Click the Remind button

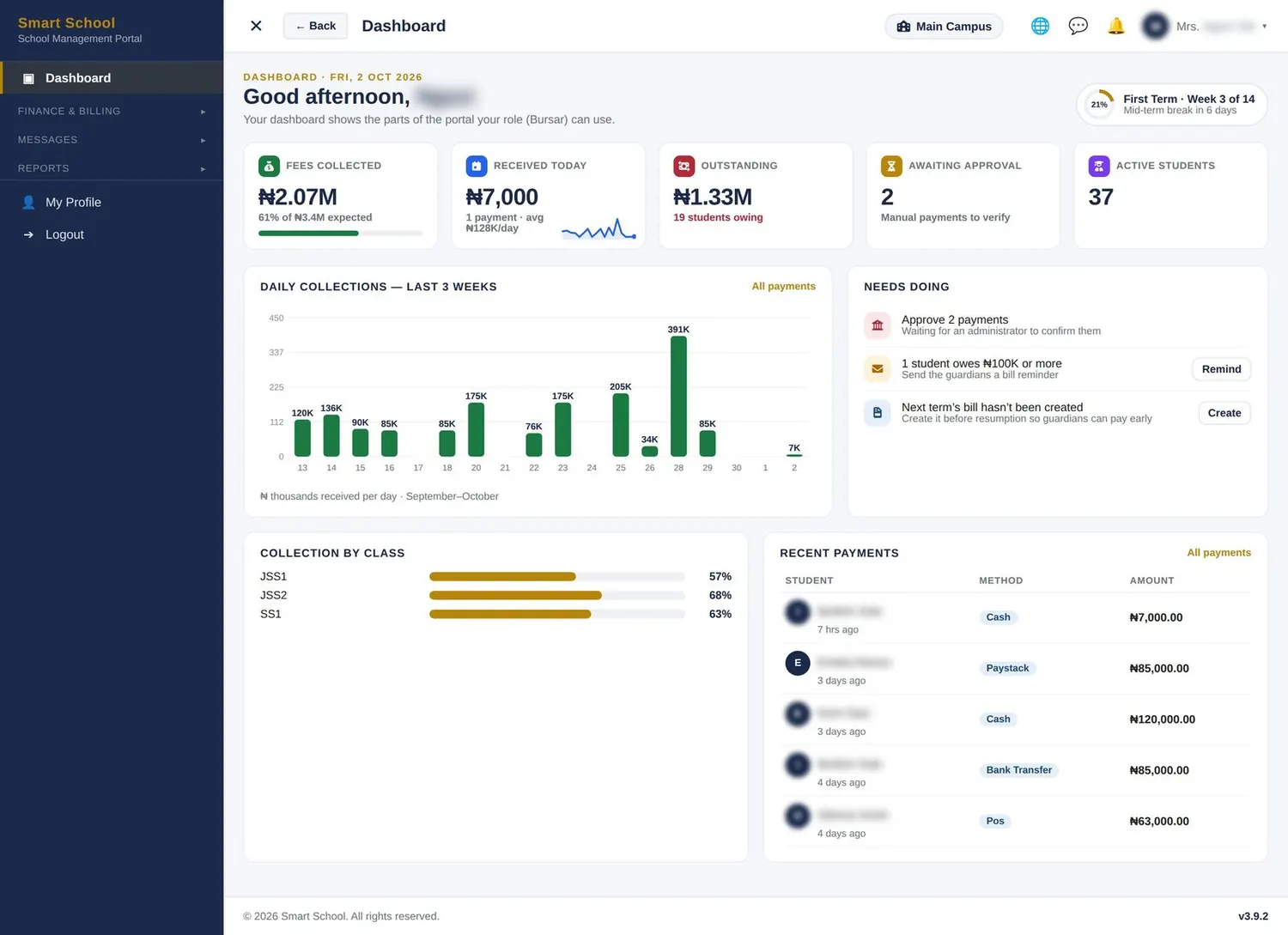[x=1221, y=369]
